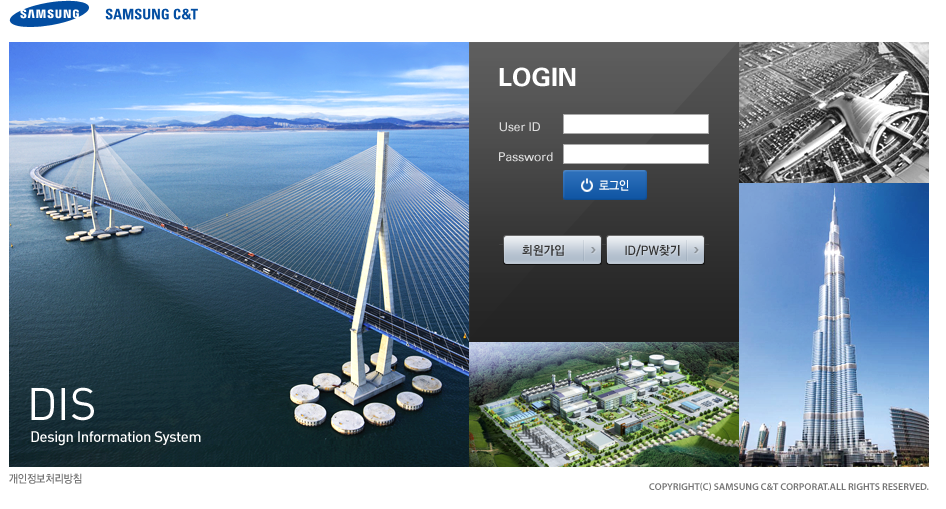Viewport: 946px width, 509px height.
Task: Click the cable-stayed bridge main image
Action: 239,254
